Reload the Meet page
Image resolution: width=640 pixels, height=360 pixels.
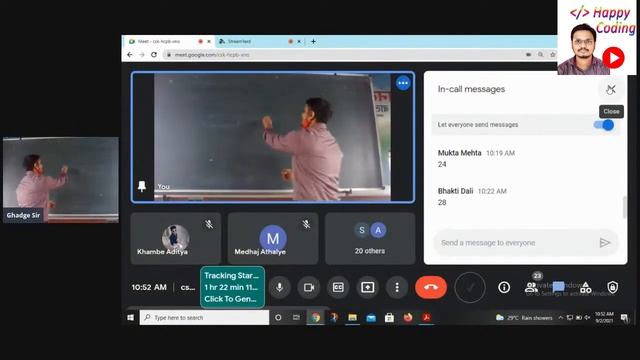154,54
